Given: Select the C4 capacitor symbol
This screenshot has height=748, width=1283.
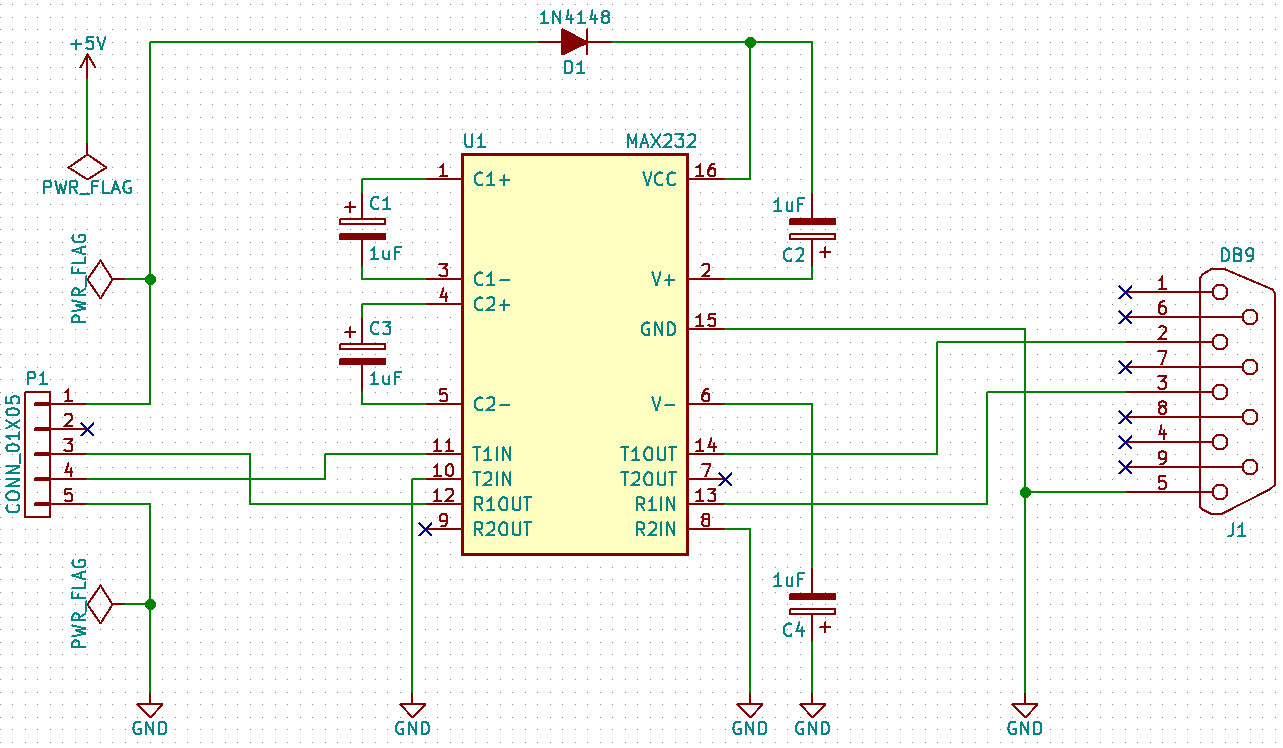Looking at the screenshot, I should 812,603.
